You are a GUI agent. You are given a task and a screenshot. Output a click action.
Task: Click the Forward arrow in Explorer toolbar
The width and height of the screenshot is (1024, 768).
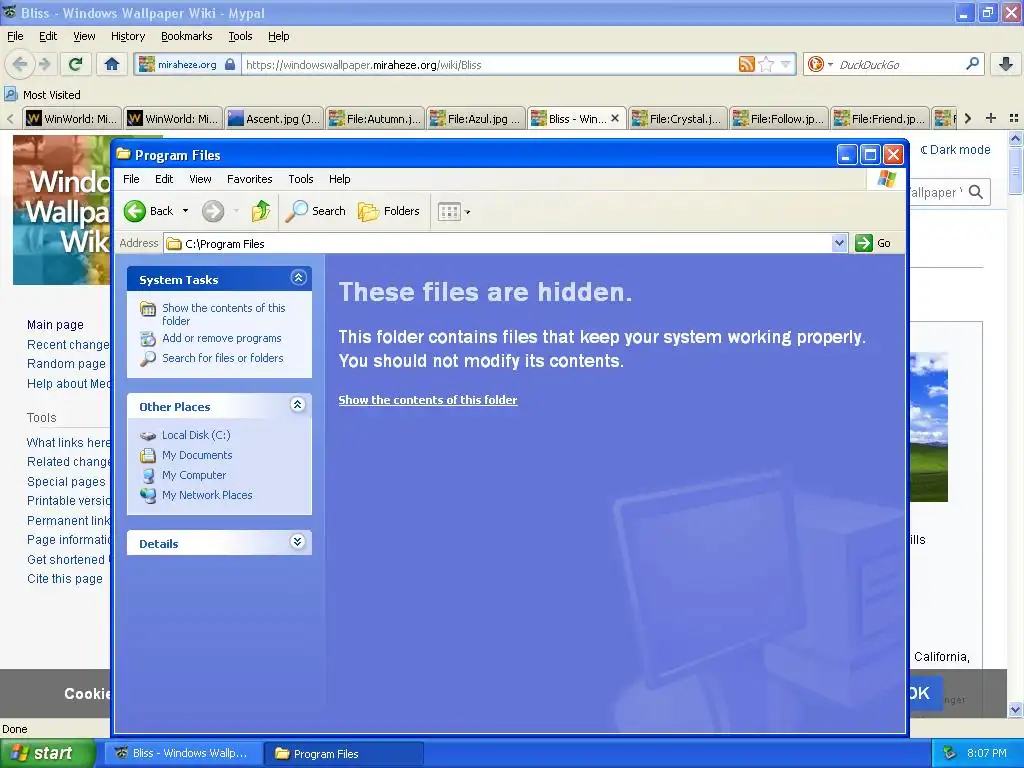click(x=213, y=211)
